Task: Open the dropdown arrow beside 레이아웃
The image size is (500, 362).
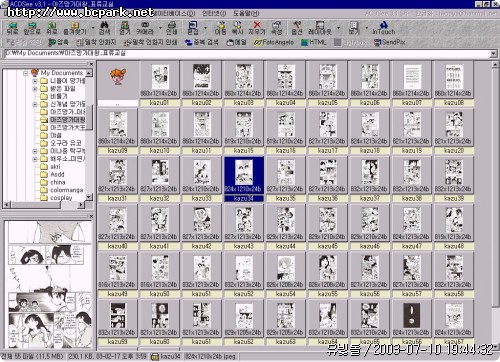Action: 338,28
